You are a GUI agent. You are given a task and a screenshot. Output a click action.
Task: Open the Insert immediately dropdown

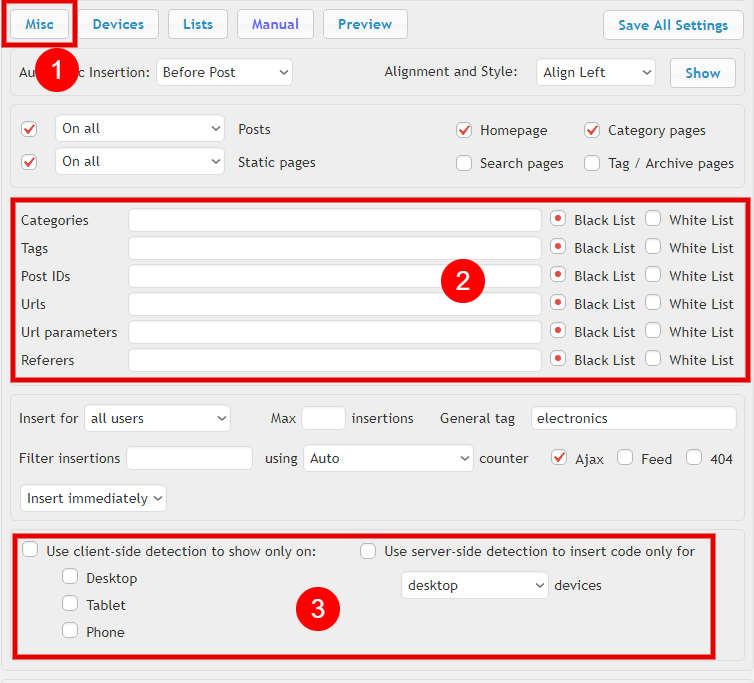pos(93,498)
